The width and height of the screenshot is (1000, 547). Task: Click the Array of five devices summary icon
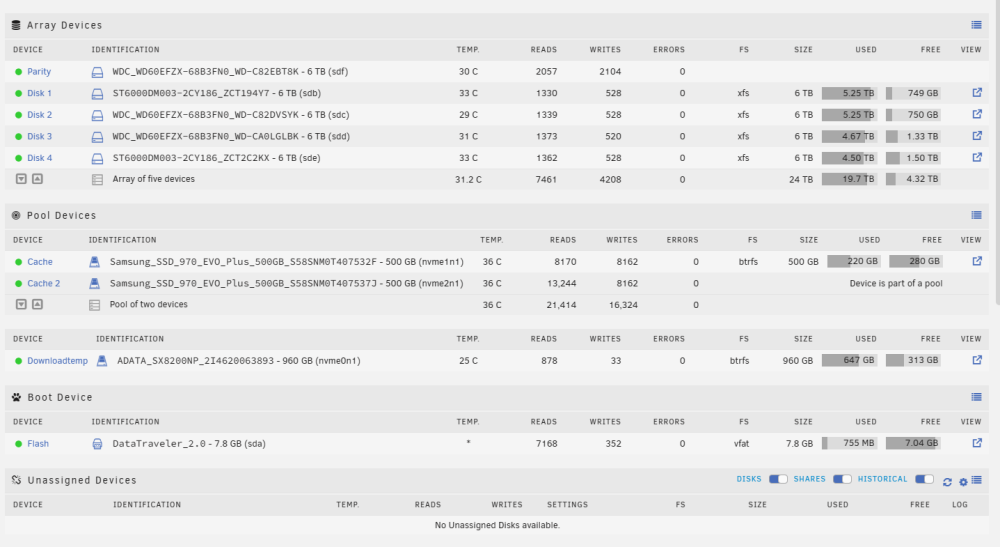coord(97,180)
